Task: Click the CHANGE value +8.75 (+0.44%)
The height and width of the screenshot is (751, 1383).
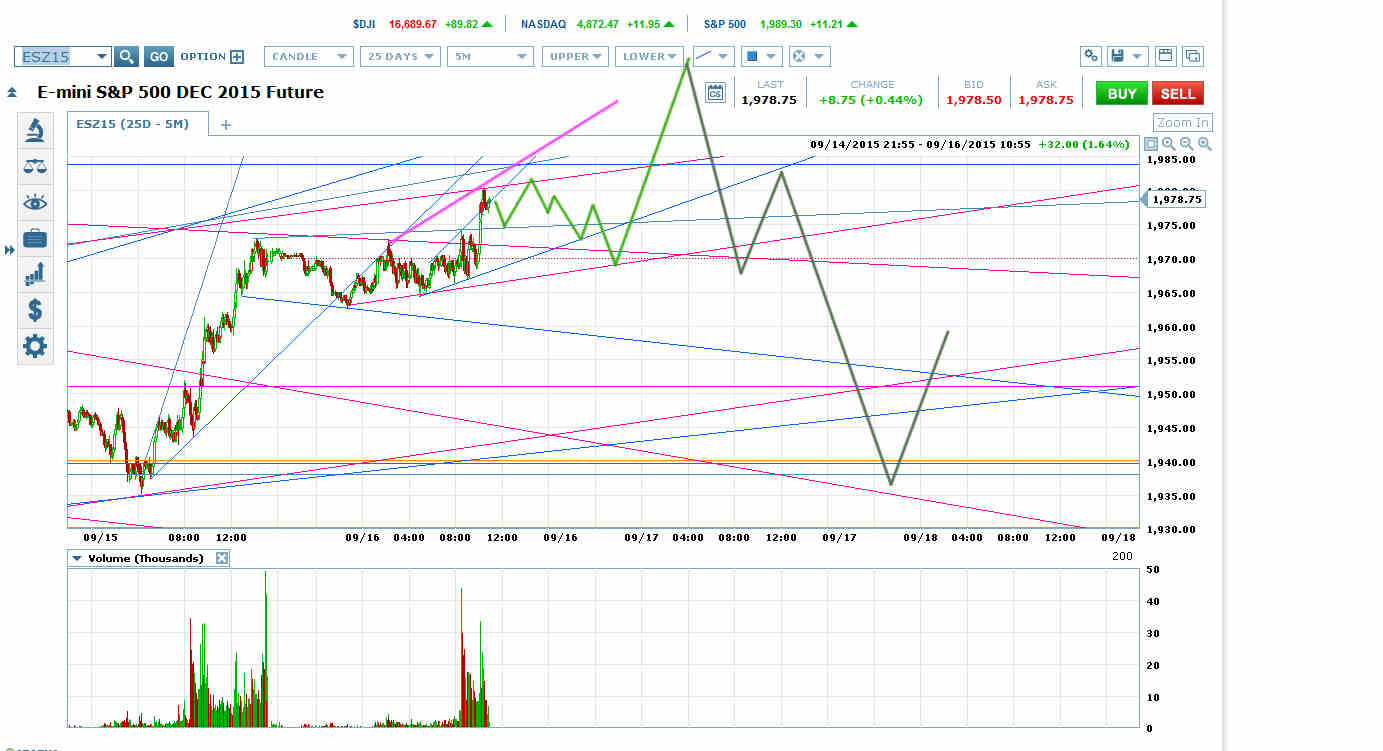Action: point(872,100)
